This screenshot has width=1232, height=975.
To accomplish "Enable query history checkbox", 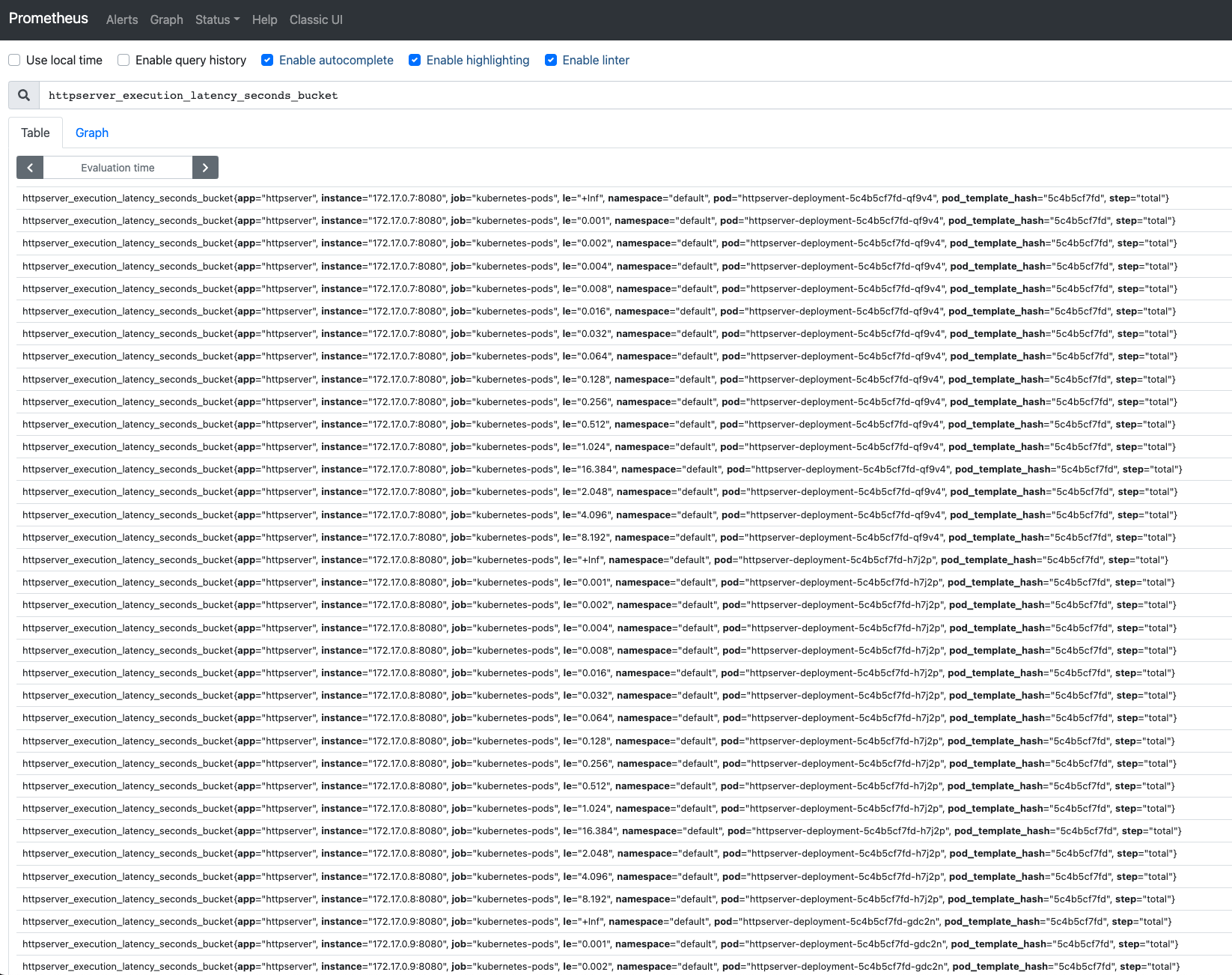I will (x=123, y=60).
